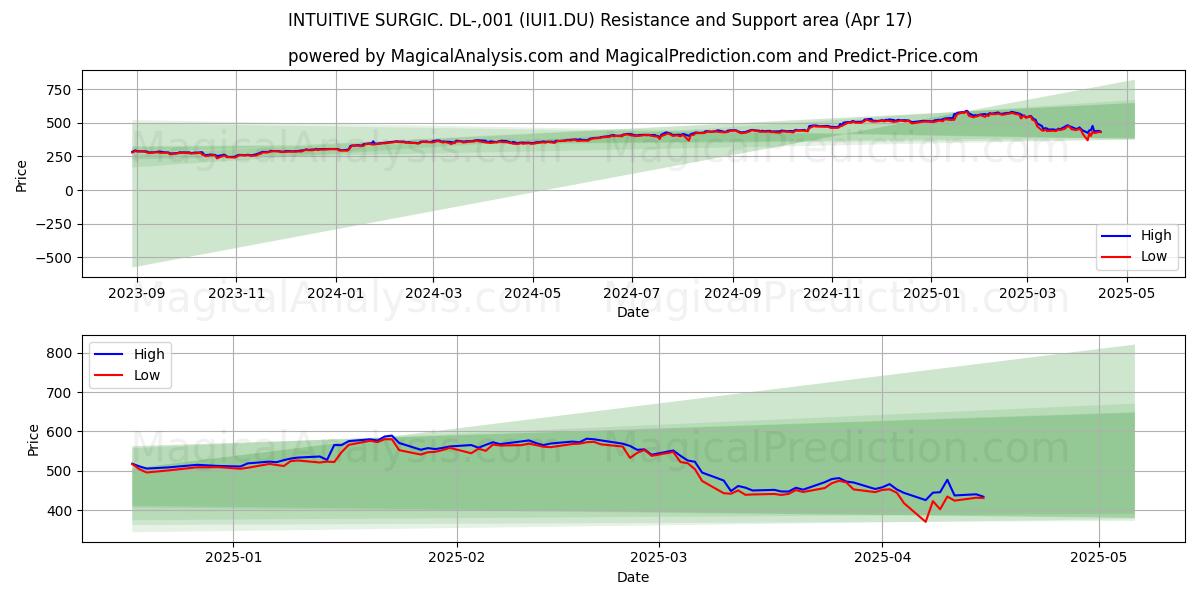Click the '2023-11' tick label
The image size is (1200, 600).
[236, 292]
